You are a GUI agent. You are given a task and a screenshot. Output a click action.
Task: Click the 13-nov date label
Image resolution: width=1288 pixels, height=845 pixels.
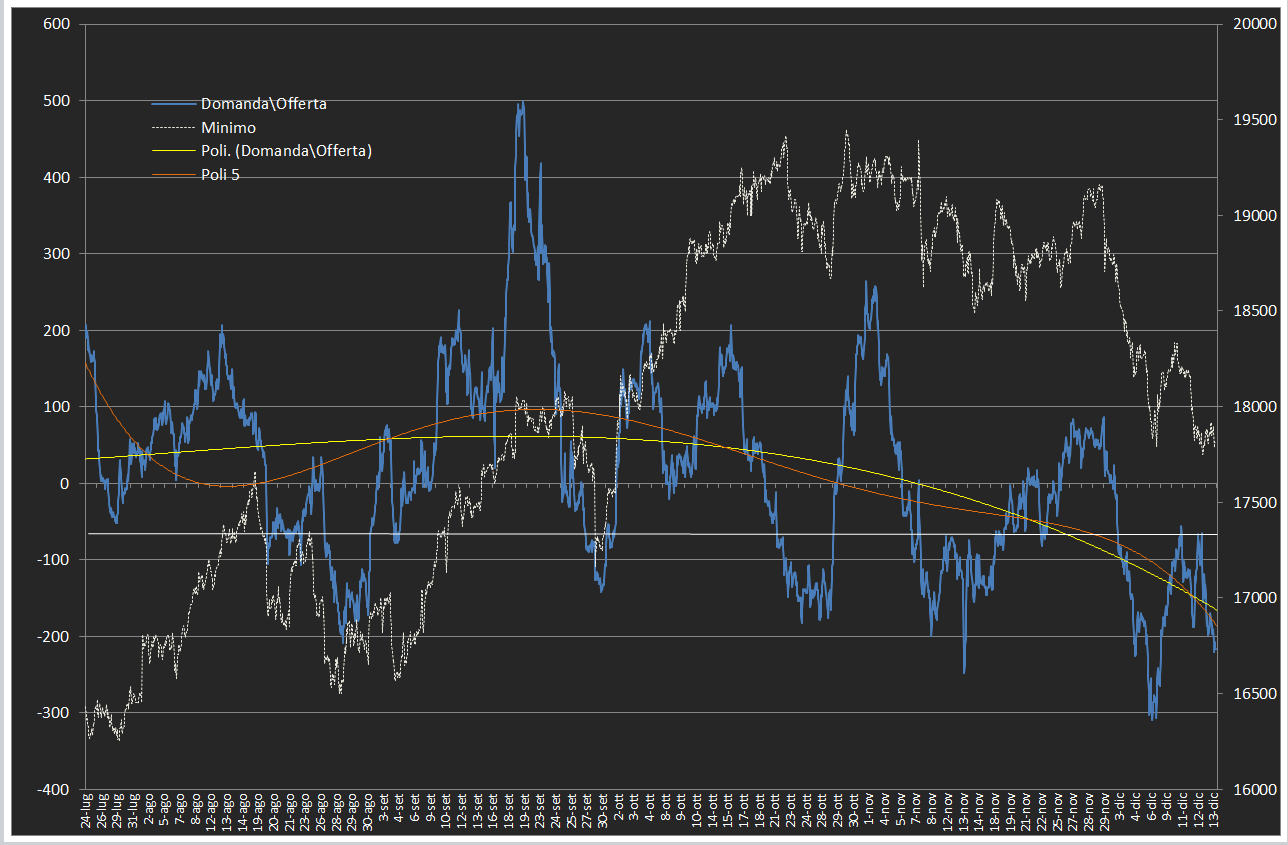[x=962, y=812]
